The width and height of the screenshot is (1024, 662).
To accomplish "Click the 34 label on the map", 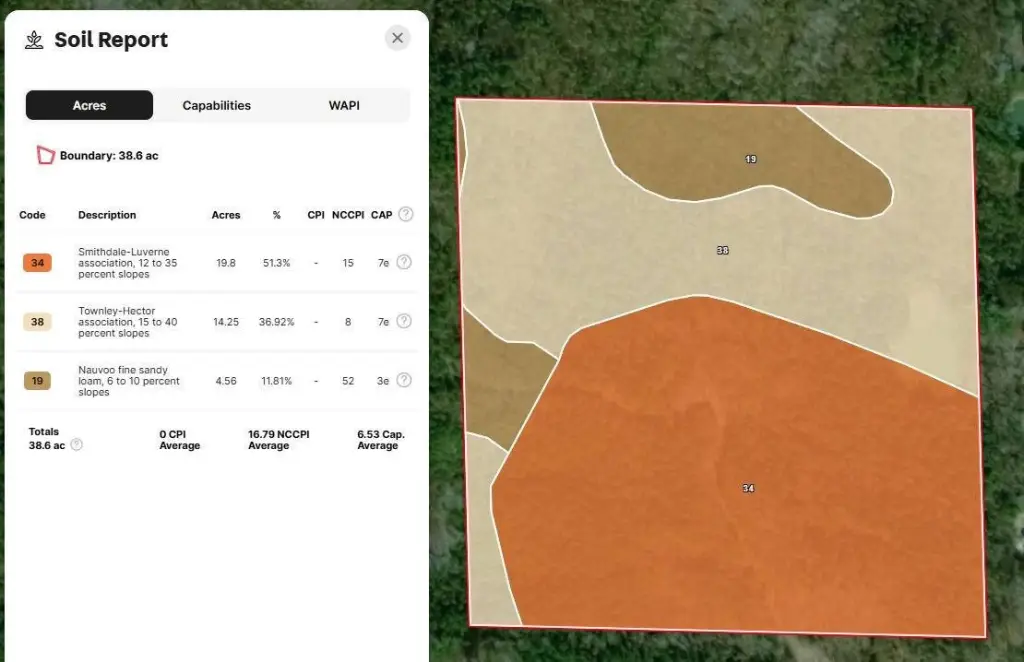I will 748,488.
